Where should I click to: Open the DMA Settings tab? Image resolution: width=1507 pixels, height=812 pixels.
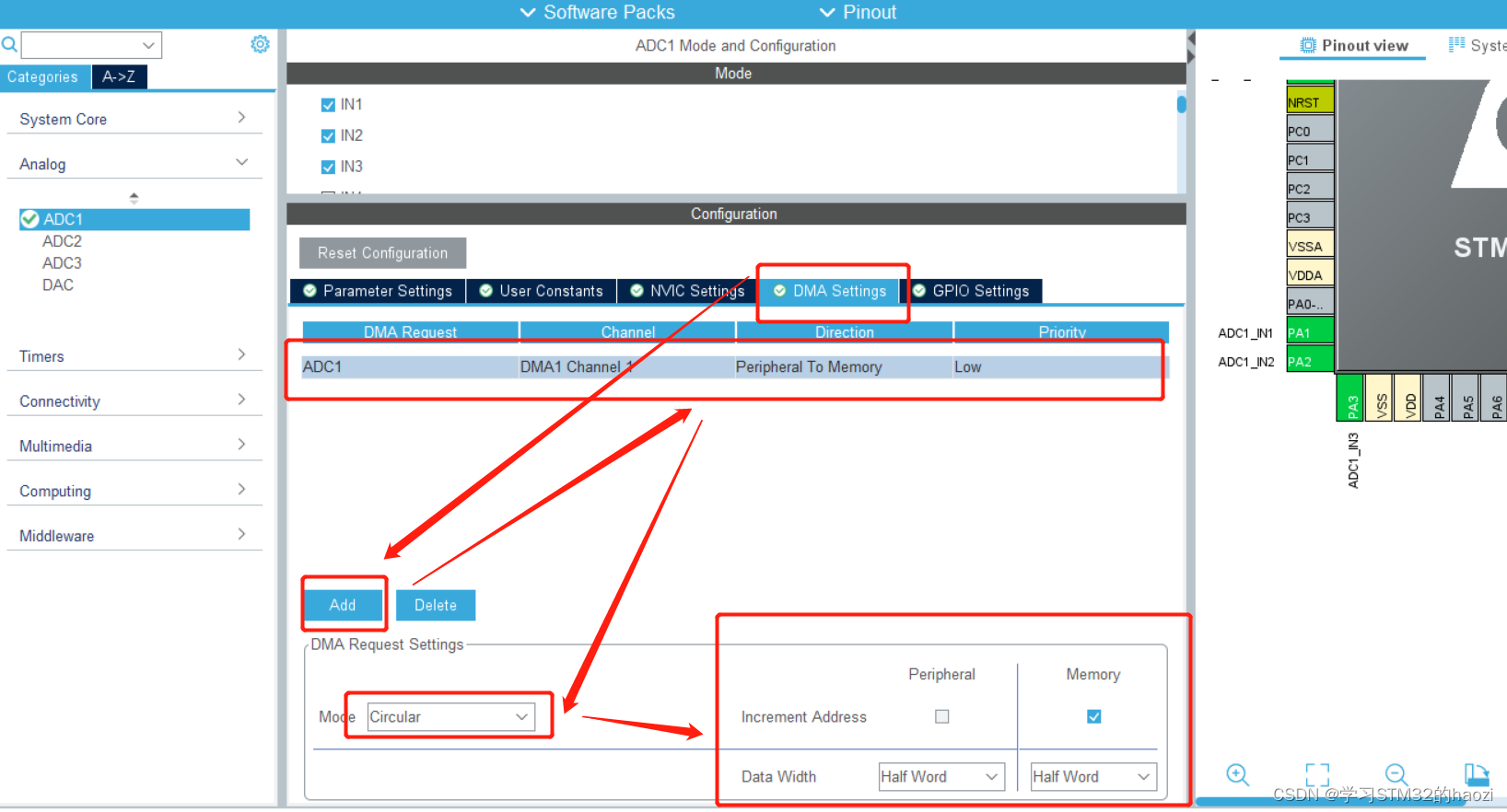[830, 291]
